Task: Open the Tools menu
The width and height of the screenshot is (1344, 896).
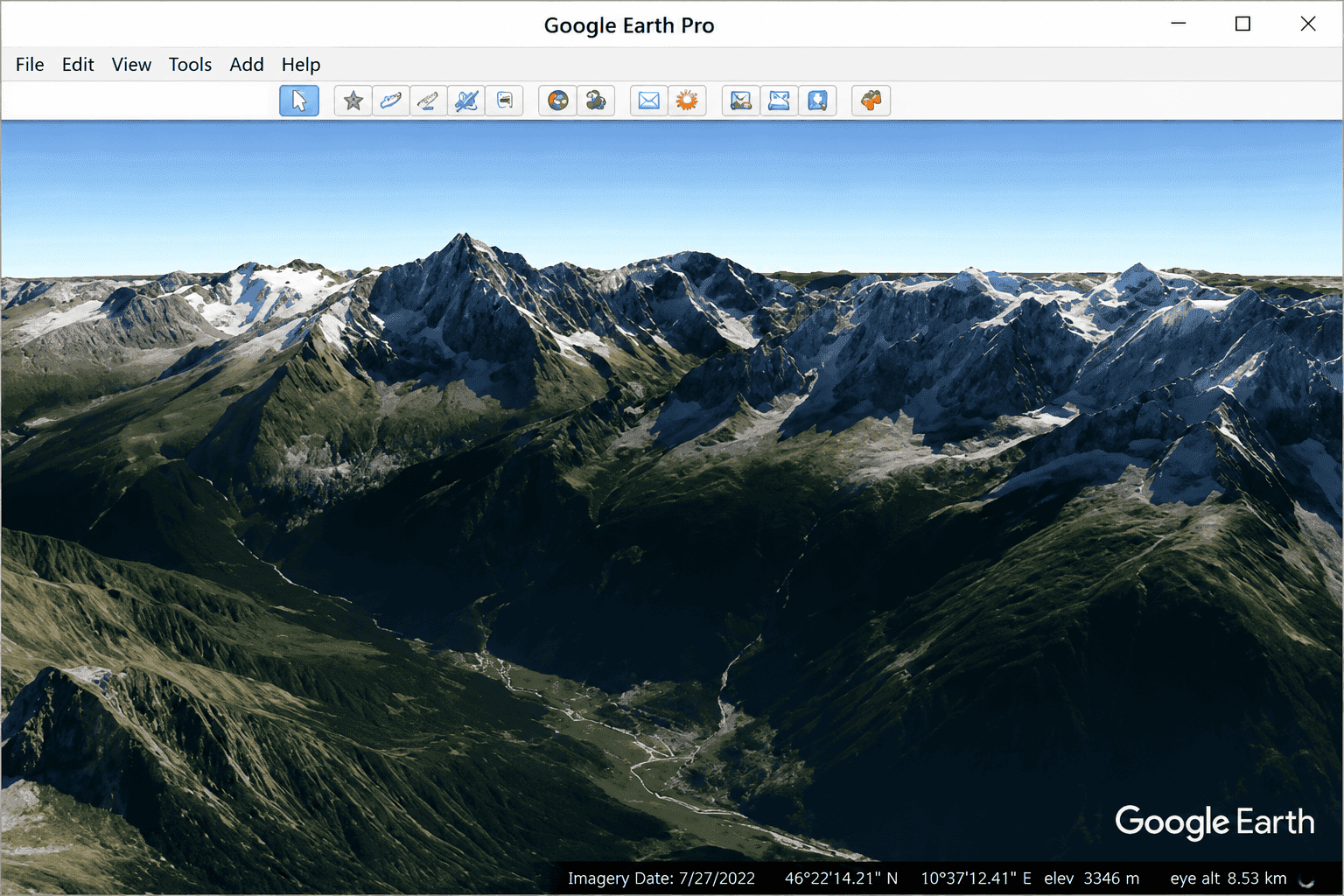Action: pos(190,65)
